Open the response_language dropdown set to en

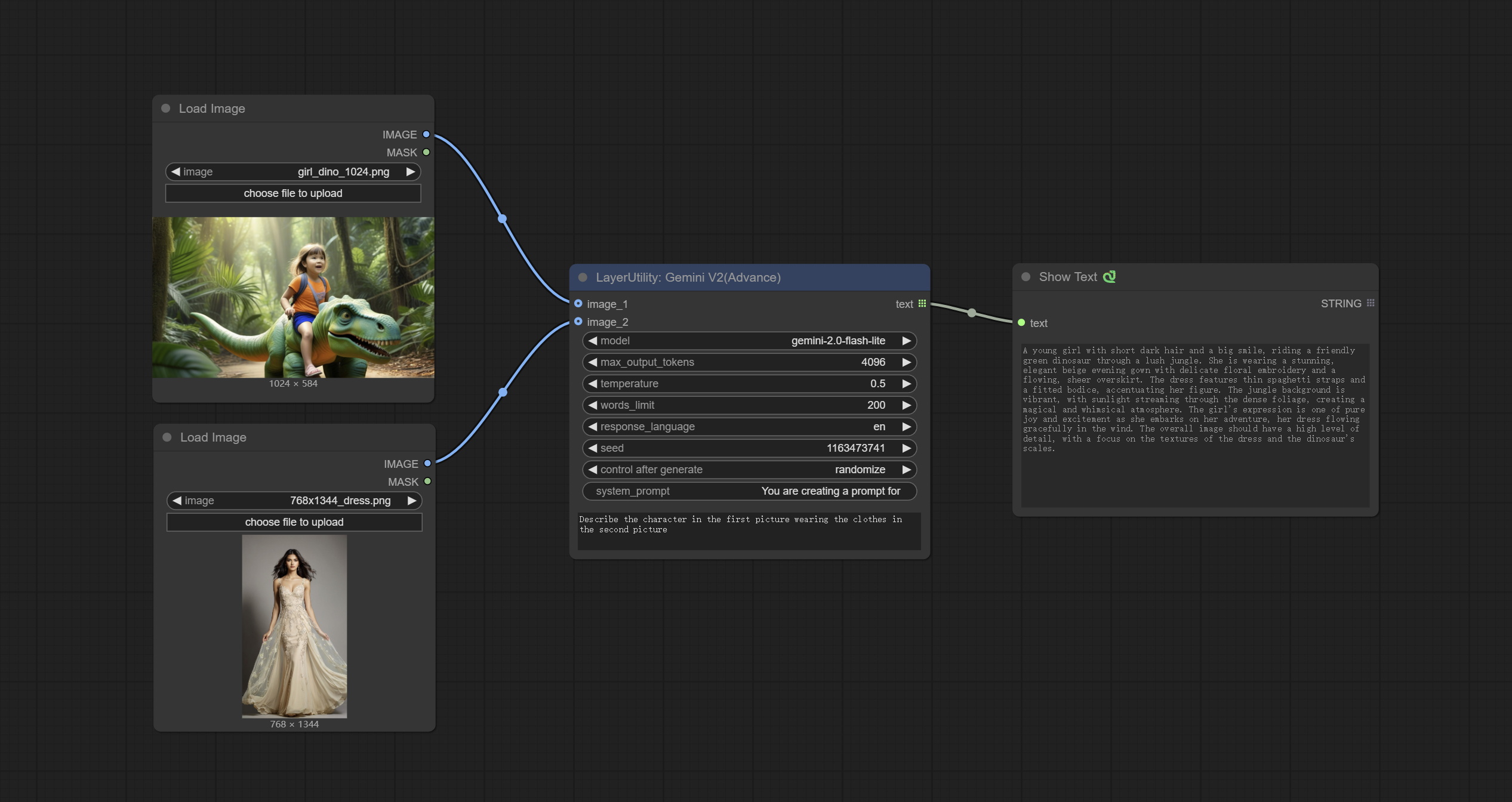749,427
